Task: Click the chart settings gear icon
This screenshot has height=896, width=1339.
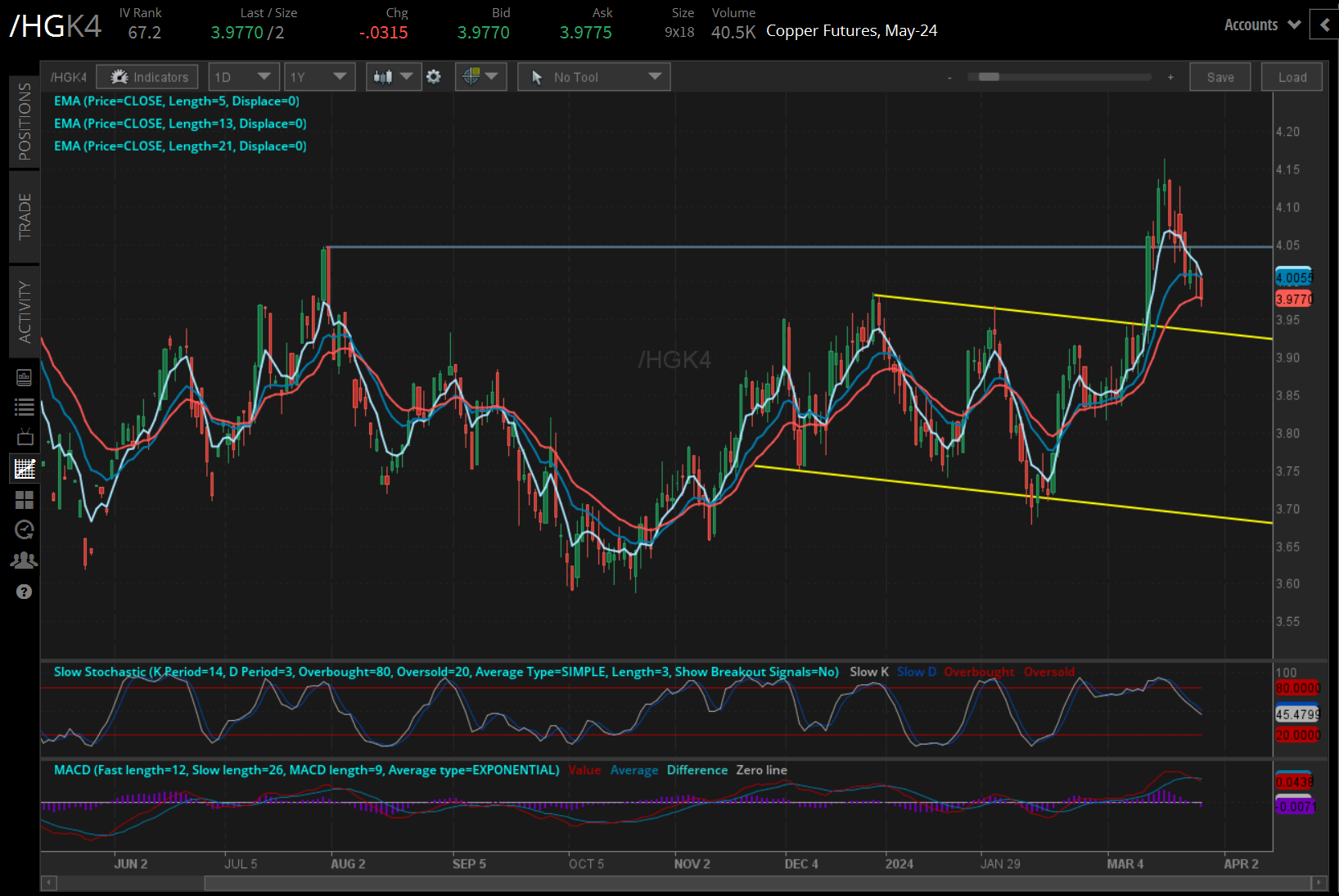Action: point(434,77)
